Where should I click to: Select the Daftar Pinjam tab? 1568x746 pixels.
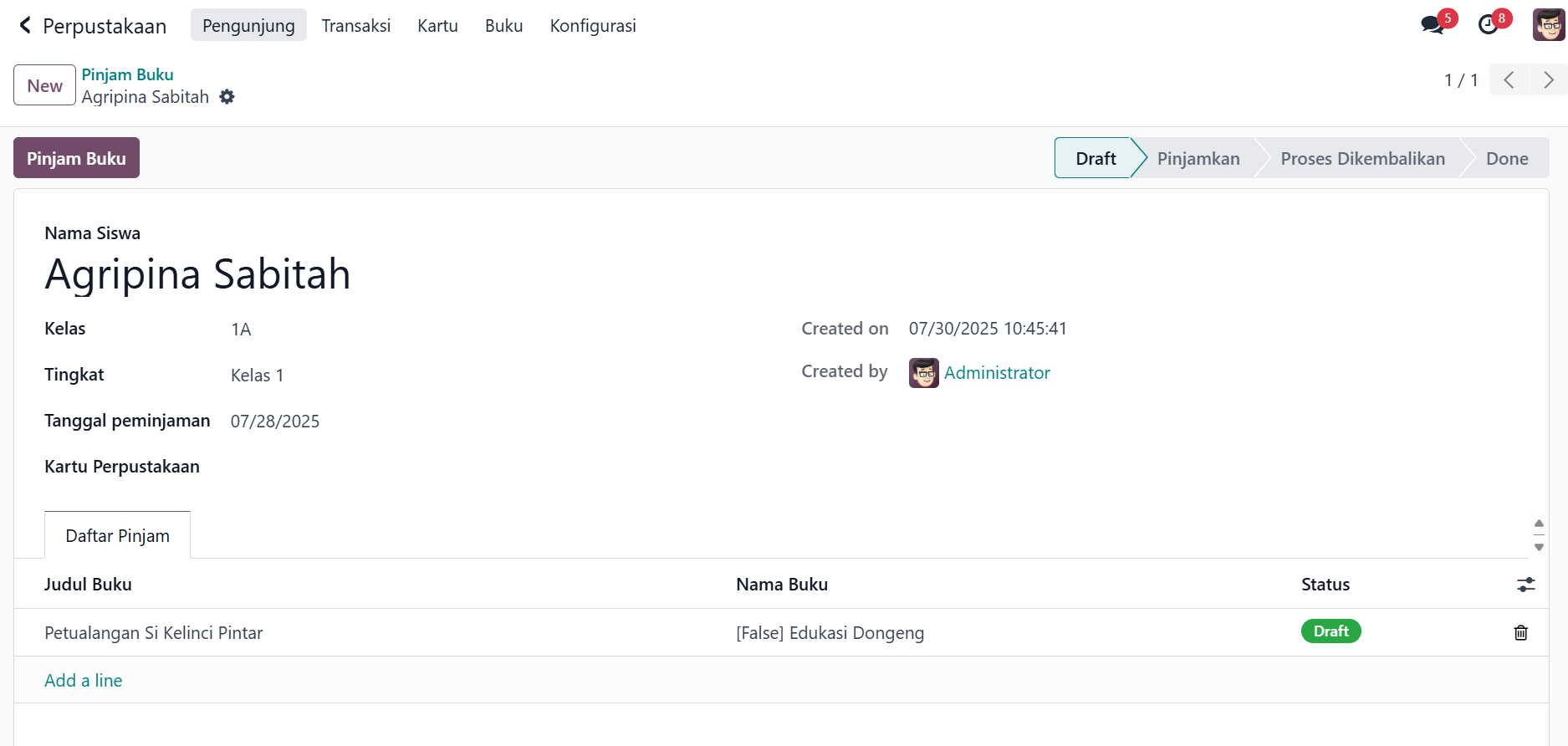point(117,536)
